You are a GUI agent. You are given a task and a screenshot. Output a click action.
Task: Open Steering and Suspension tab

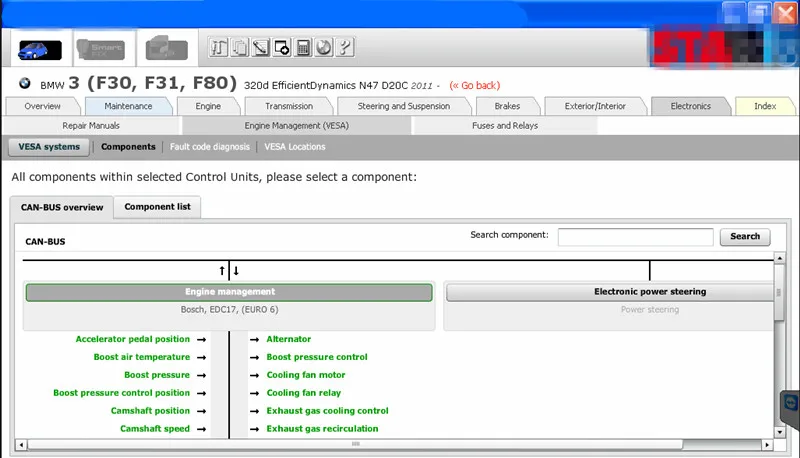pos(404,106)
